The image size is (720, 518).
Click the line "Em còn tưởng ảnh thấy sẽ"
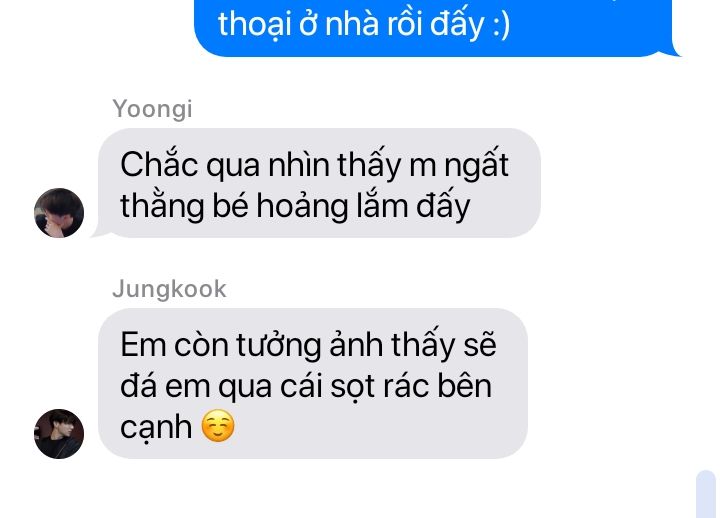[x=308, y=344]
